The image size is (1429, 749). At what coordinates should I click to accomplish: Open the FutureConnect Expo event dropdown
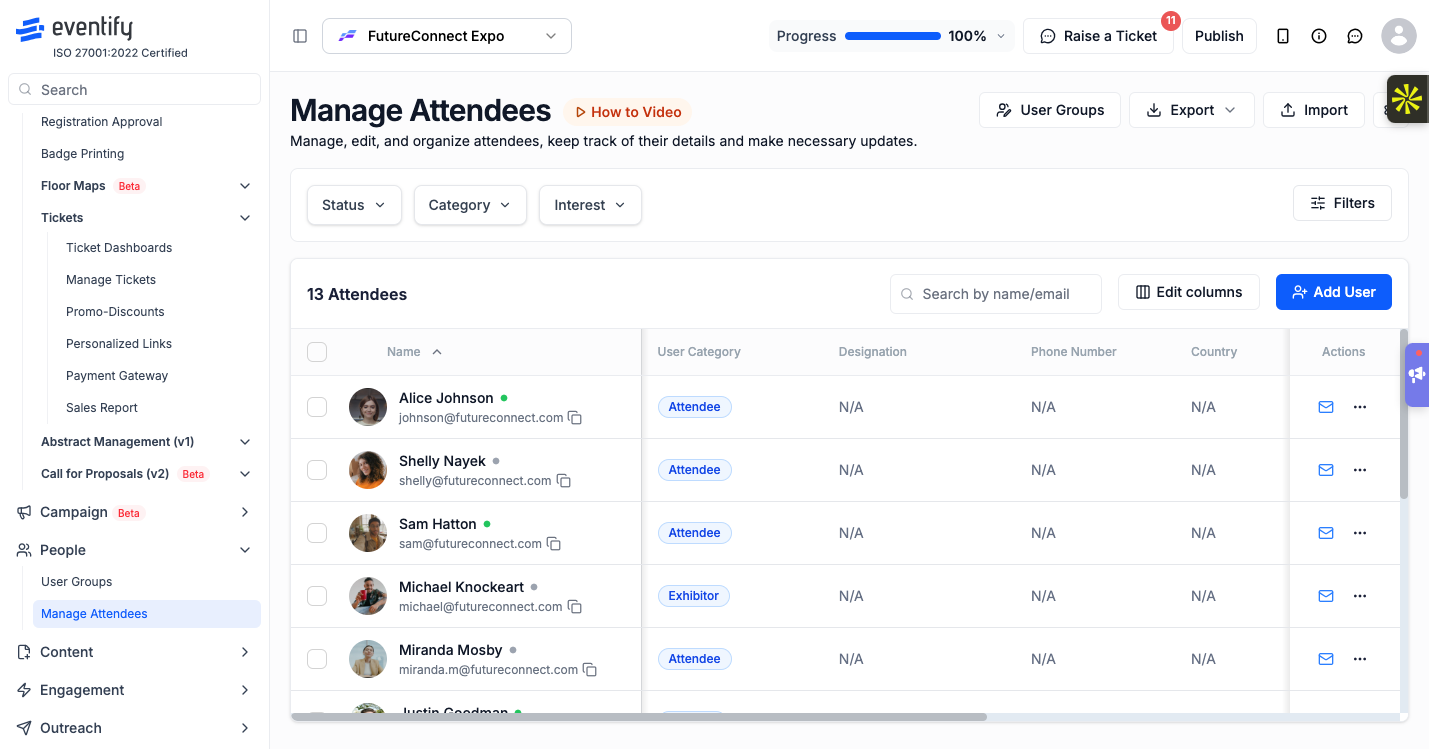click(x=447, y=36)
